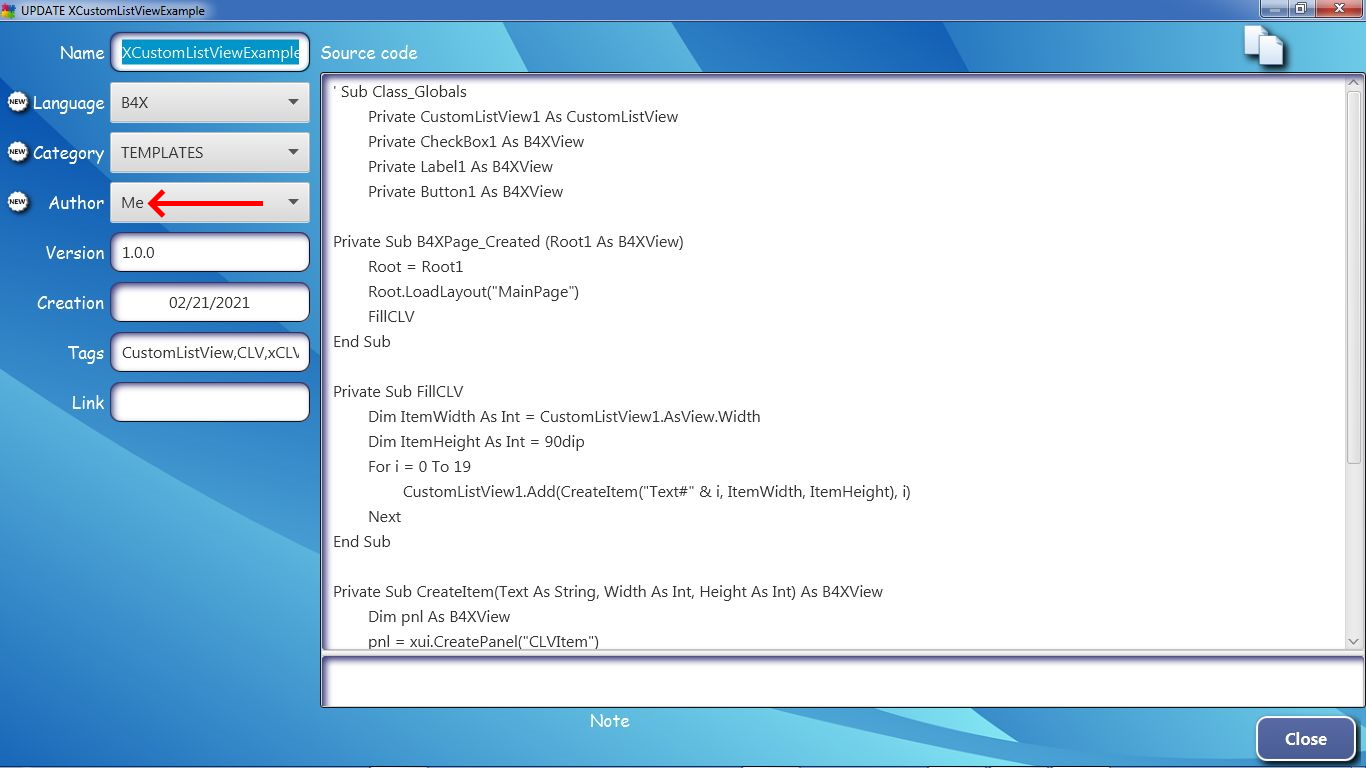Click the NEW badge beside Author
The height and width of the screenshot is (768, 1366).
[17, 202]
